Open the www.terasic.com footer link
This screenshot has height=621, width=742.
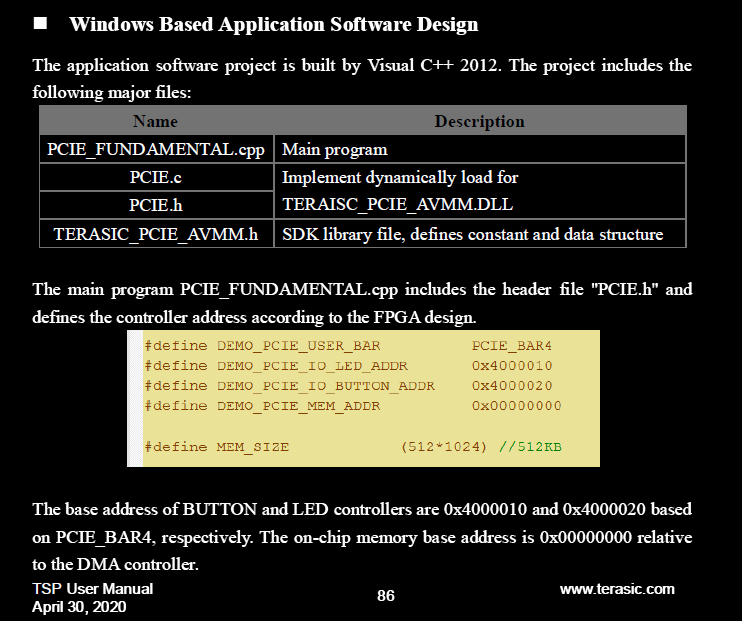tap(617, 589)
